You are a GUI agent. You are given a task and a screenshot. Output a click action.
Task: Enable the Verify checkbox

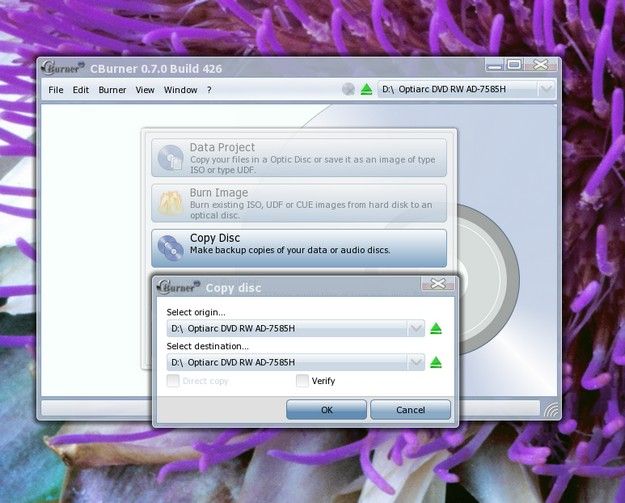click(302, 381)
